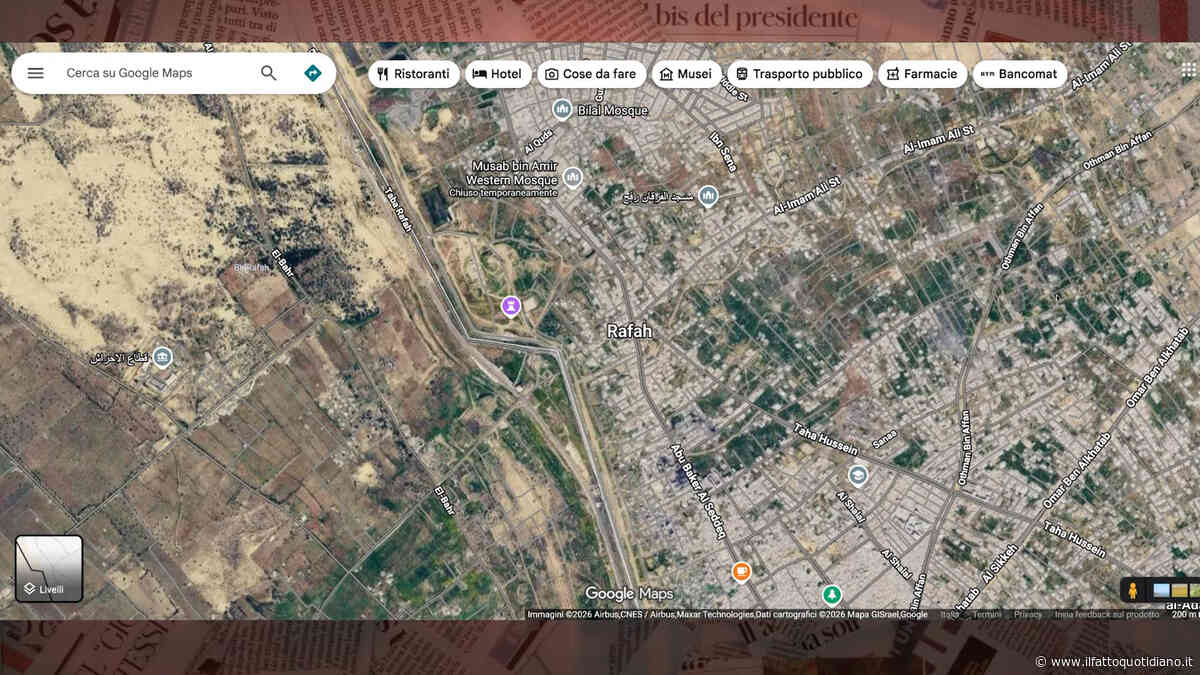Click the orange cafe marker at the bottom
The height and width of the screenshot is (675, 1200).
coord(741,572)
